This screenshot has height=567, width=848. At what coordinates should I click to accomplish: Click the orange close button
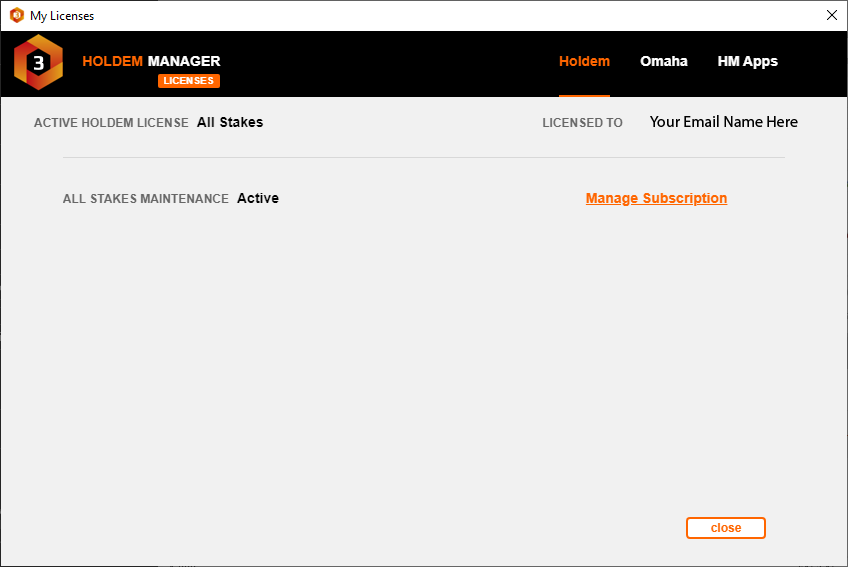tap(726, 528)
